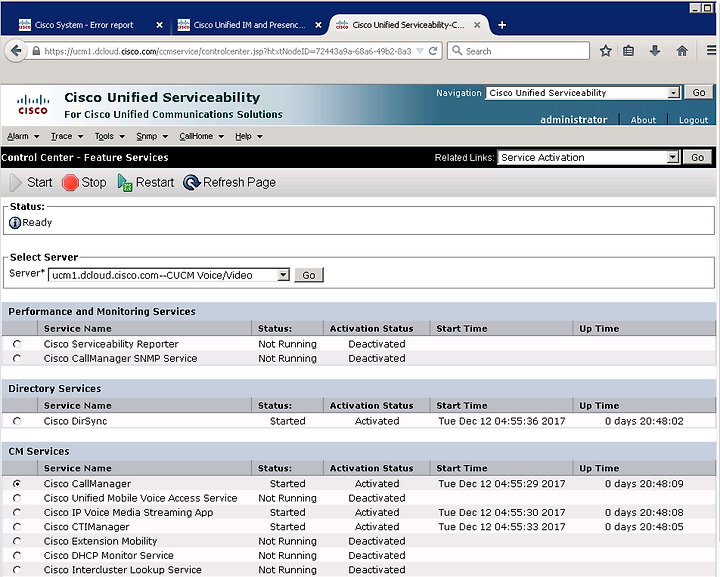Click the address bar URL
This screenshot has height=577, width=720.
(228, 51)
